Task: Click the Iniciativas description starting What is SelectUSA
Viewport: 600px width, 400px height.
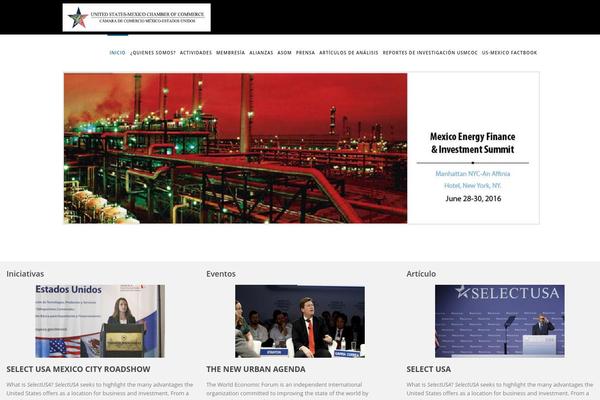Action: [99, 389]
